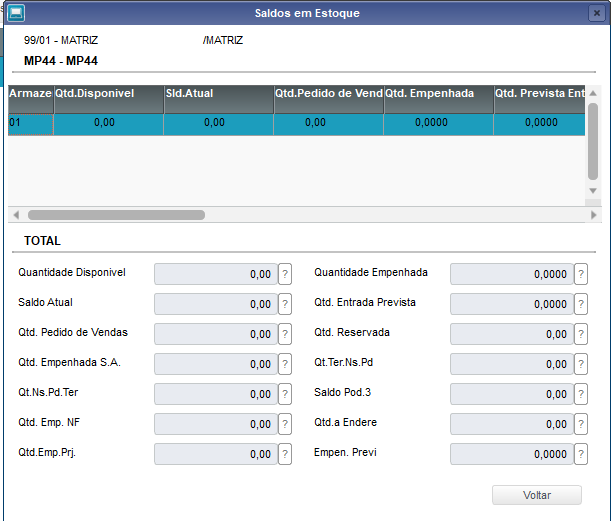
Task: Open help for Quantidade Disponivel
Action: coord(285,274)
